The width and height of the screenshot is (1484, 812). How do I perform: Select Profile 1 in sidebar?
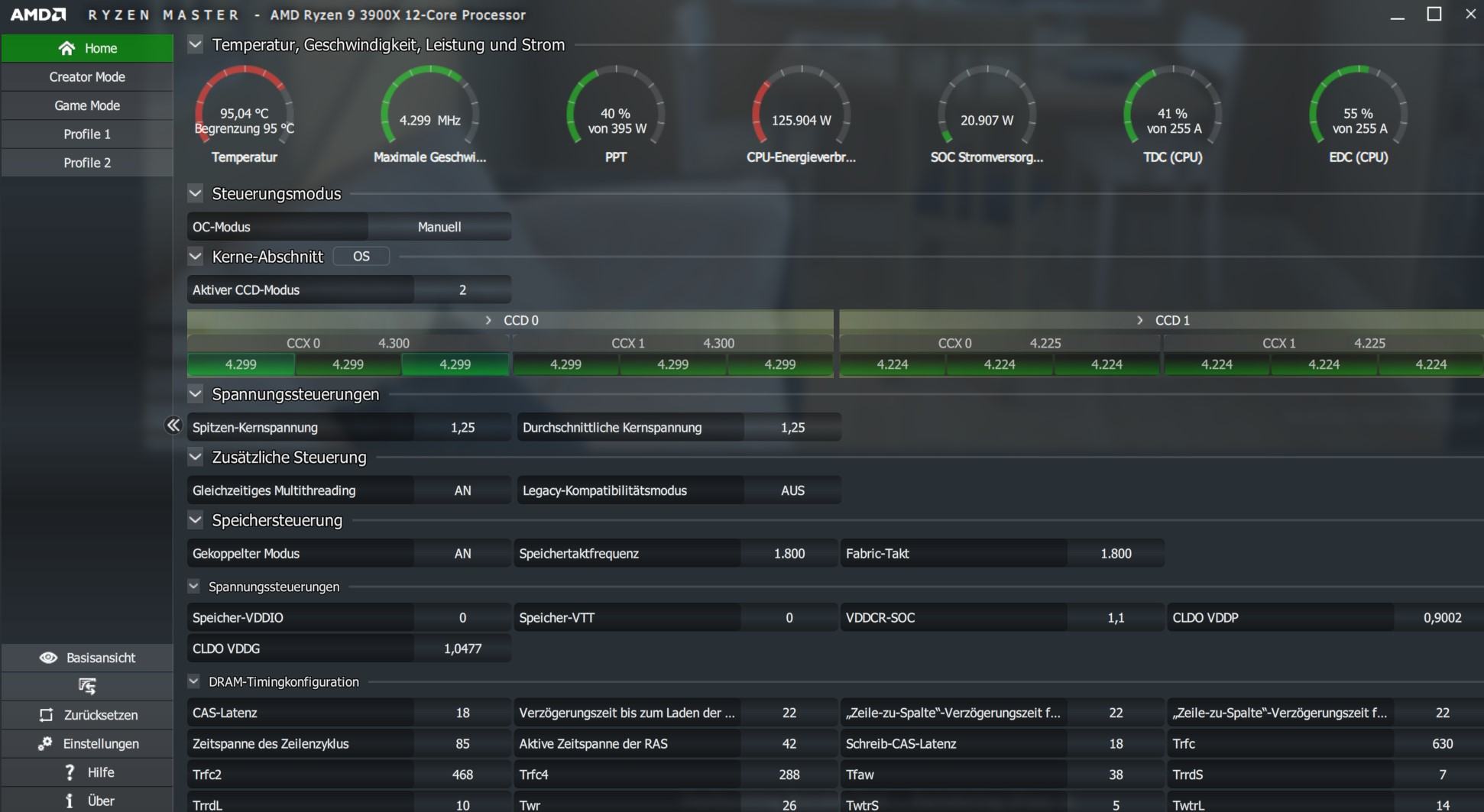(87, 134)
